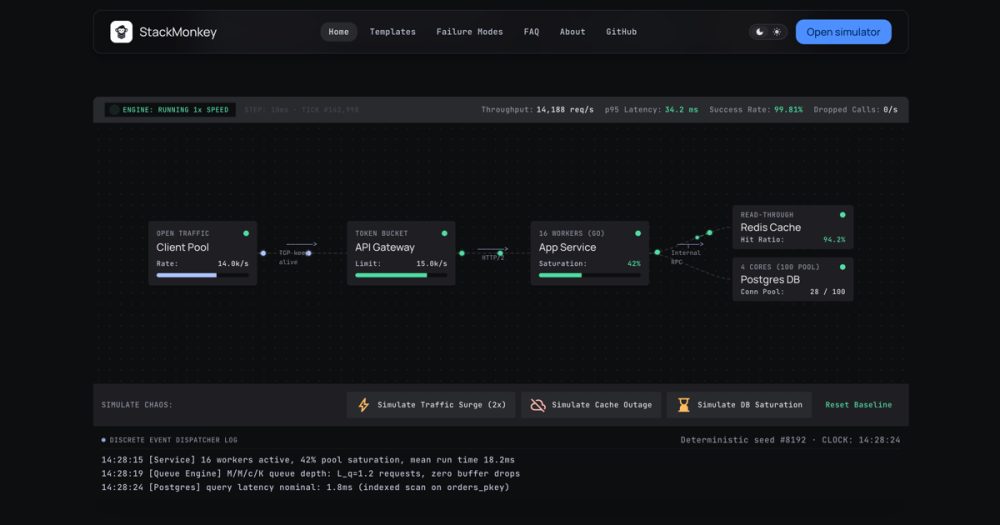The image size is (1000, 525).
Task: Click the Saturation 42% value
Action: point(634,263)
